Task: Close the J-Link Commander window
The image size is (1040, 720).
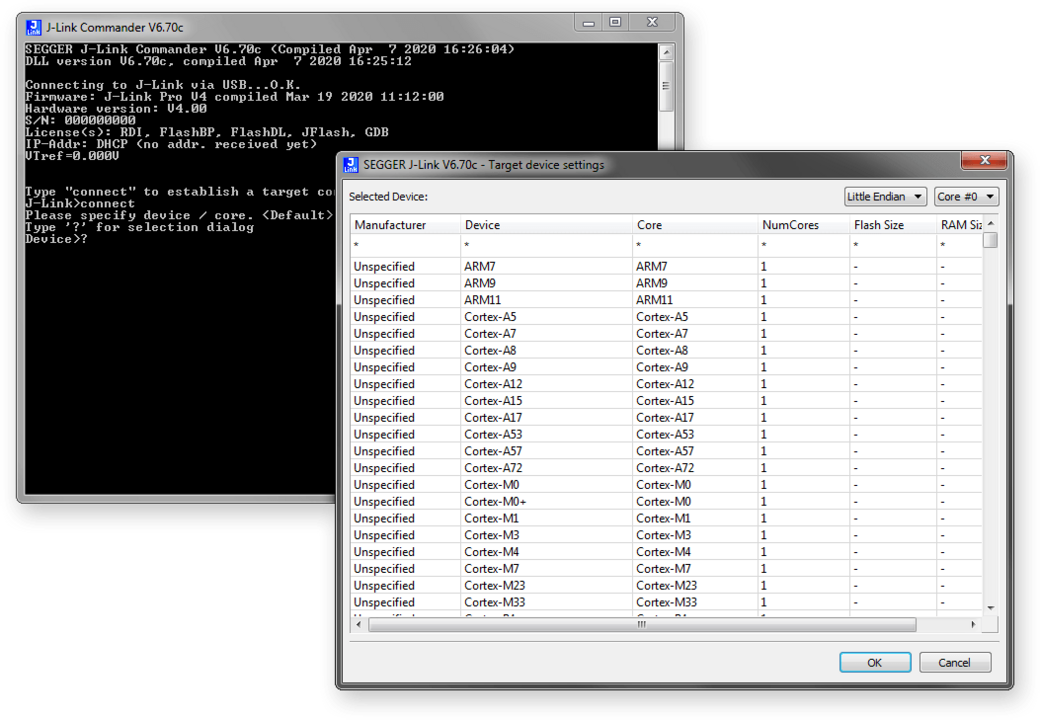Action: (x=653, y=23)
